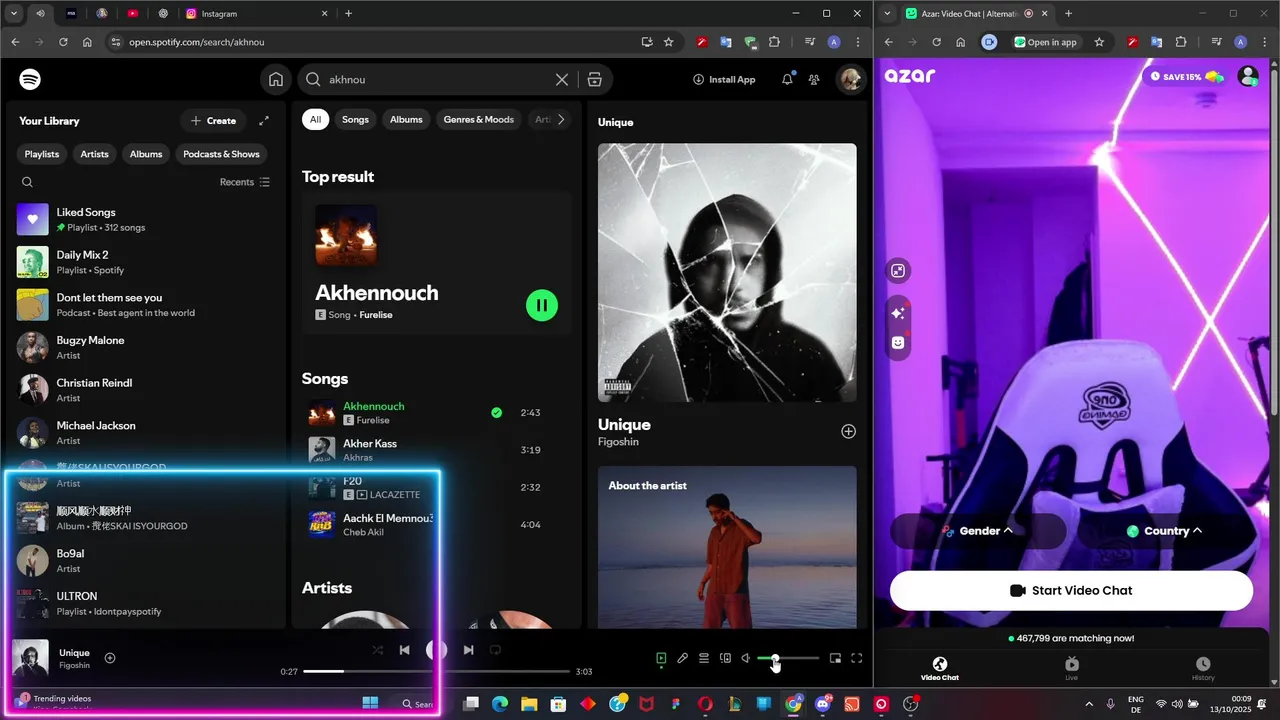Viewport: 1280px width, 720px height.
Task: Toggle the Now Playing view icon
Action: pos(661,658)
